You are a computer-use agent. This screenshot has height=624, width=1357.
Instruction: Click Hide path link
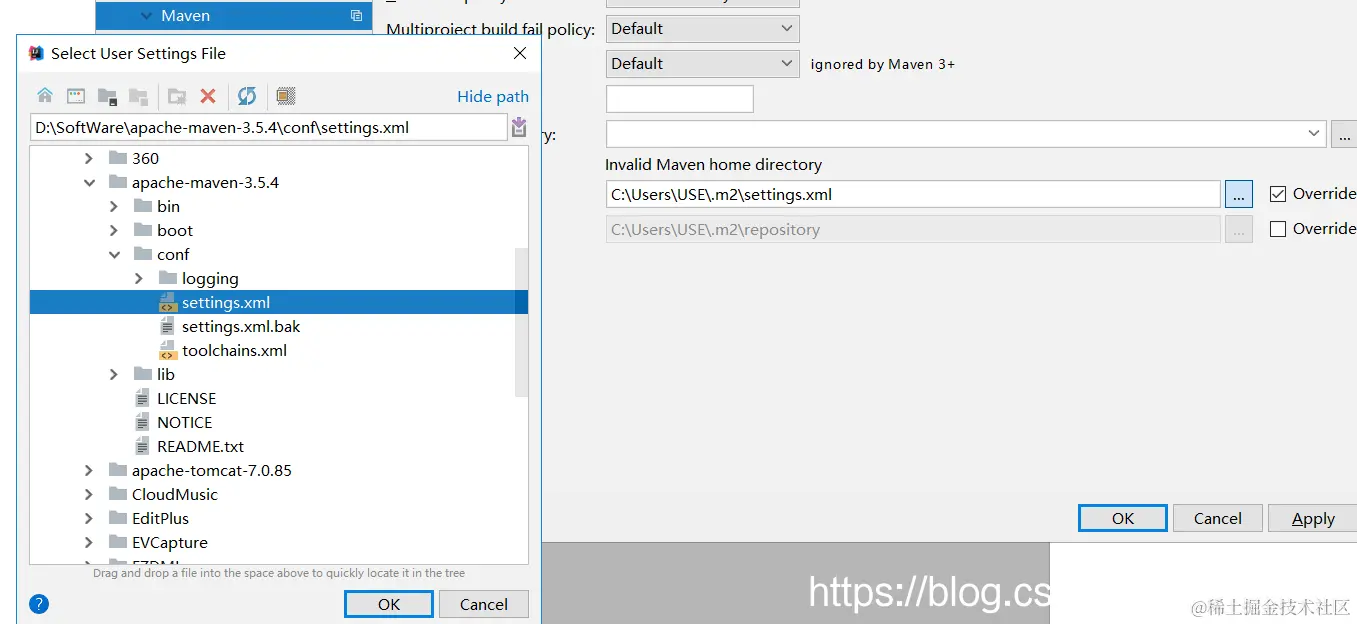(493, 96)
